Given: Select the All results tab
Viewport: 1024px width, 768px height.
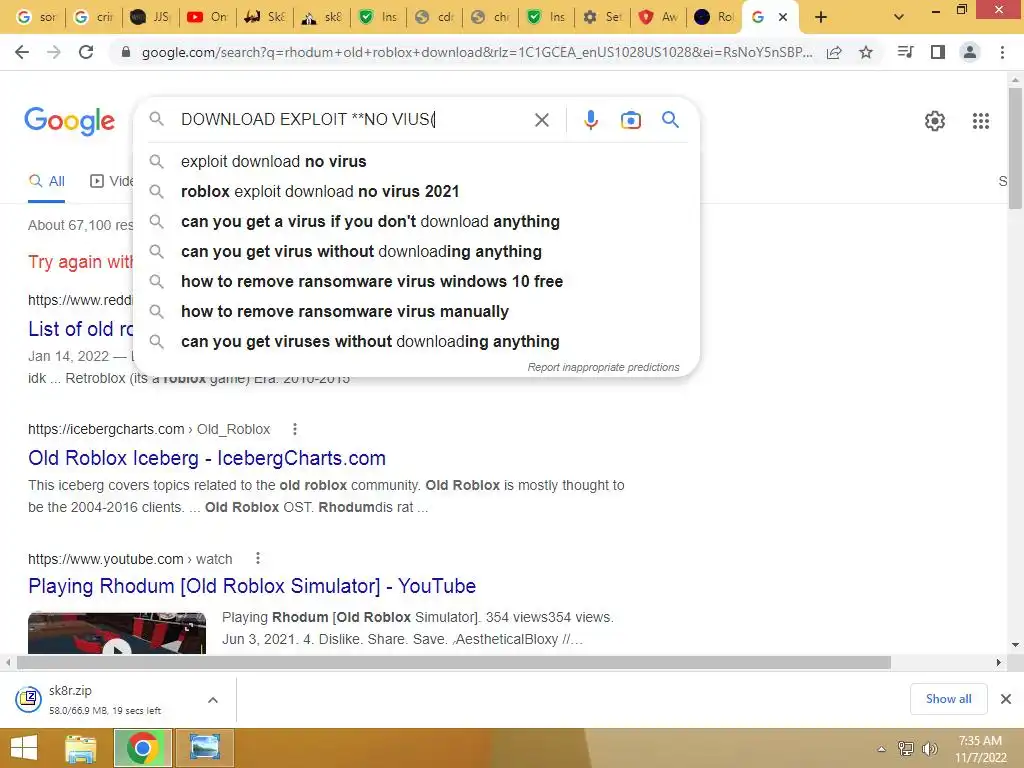Looking at the screenshot, I should click(47, 182).
